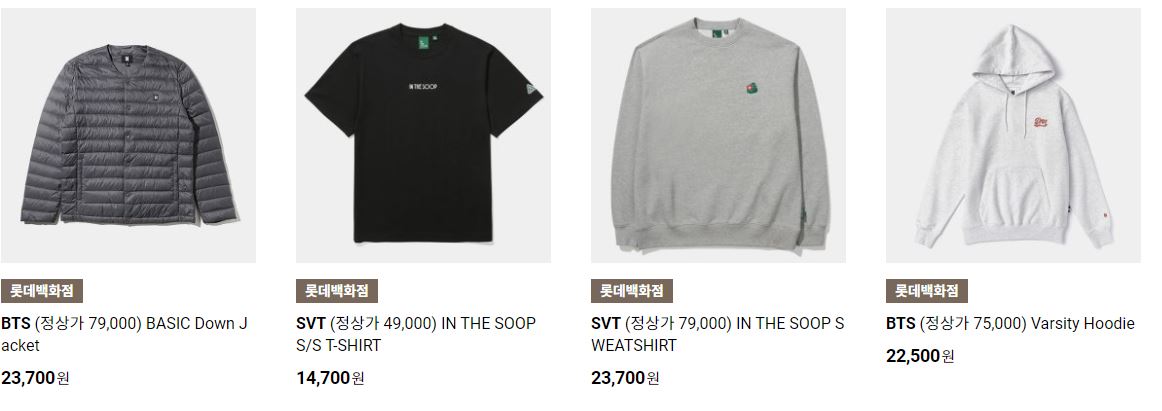The height and width of the screenshot is (411, 1162).
Task: Open the gray IN THE SOOP sweatshirt image
Action: [x=718, y=136]
